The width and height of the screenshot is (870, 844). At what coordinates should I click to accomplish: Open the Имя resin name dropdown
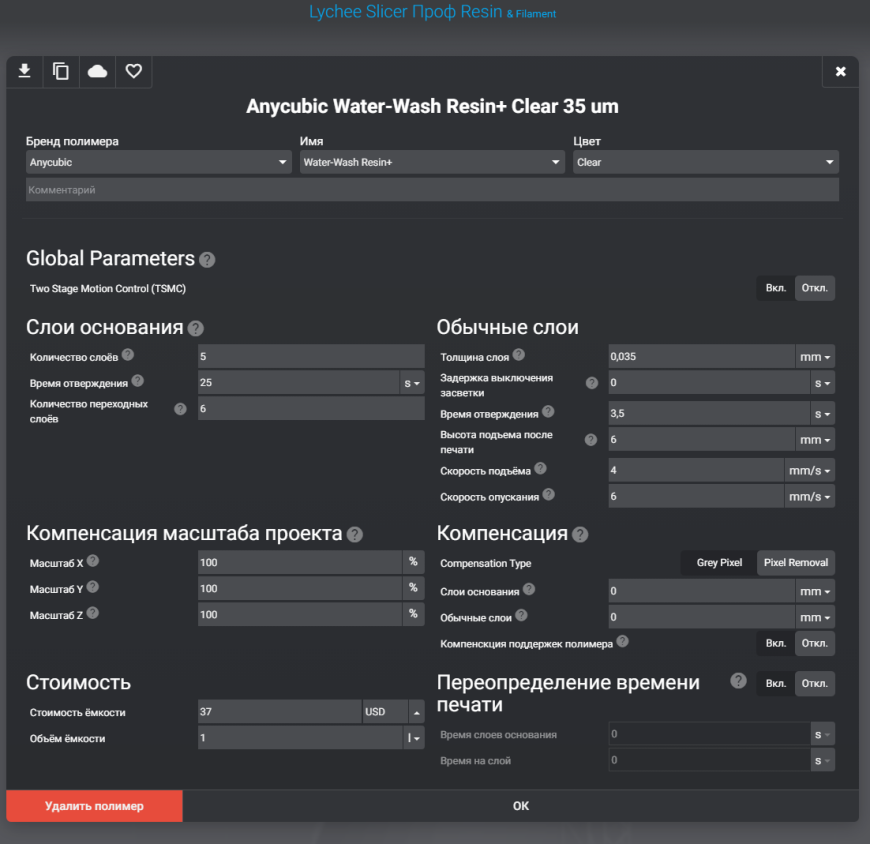[x=432, y=162]
